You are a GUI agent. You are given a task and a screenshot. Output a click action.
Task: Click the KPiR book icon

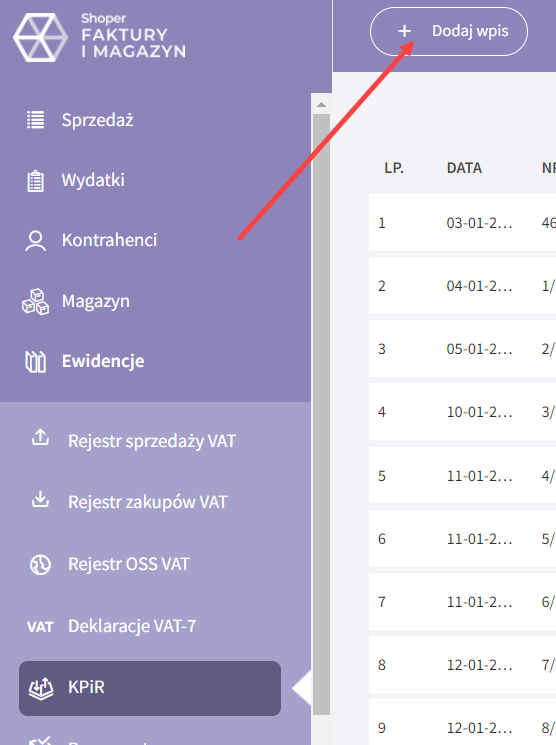point(41,688)
